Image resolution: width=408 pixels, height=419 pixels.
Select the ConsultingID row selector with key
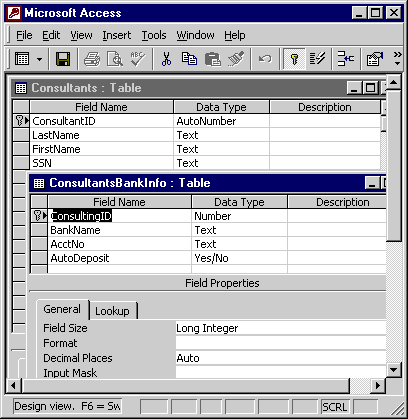[x=39, y=216]
